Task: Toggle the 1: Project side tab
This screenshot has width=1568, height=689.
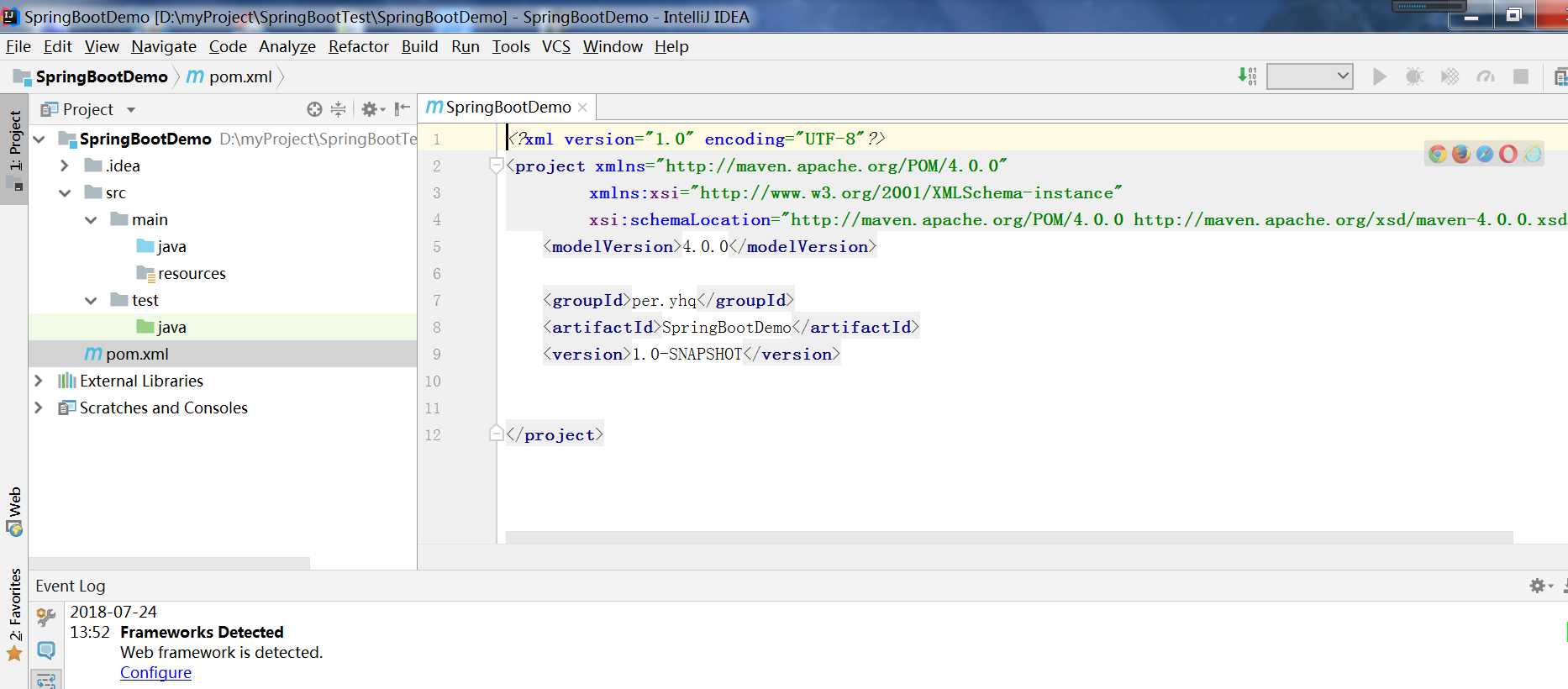Action: (x=14, y=150)
